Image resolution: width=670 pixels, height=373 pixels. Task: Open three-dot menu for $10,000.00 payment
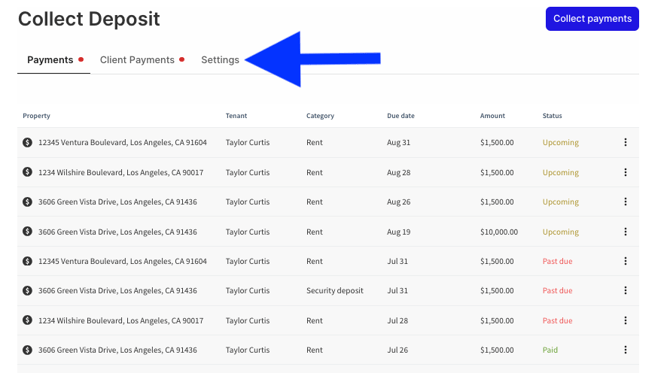point(625,232)
